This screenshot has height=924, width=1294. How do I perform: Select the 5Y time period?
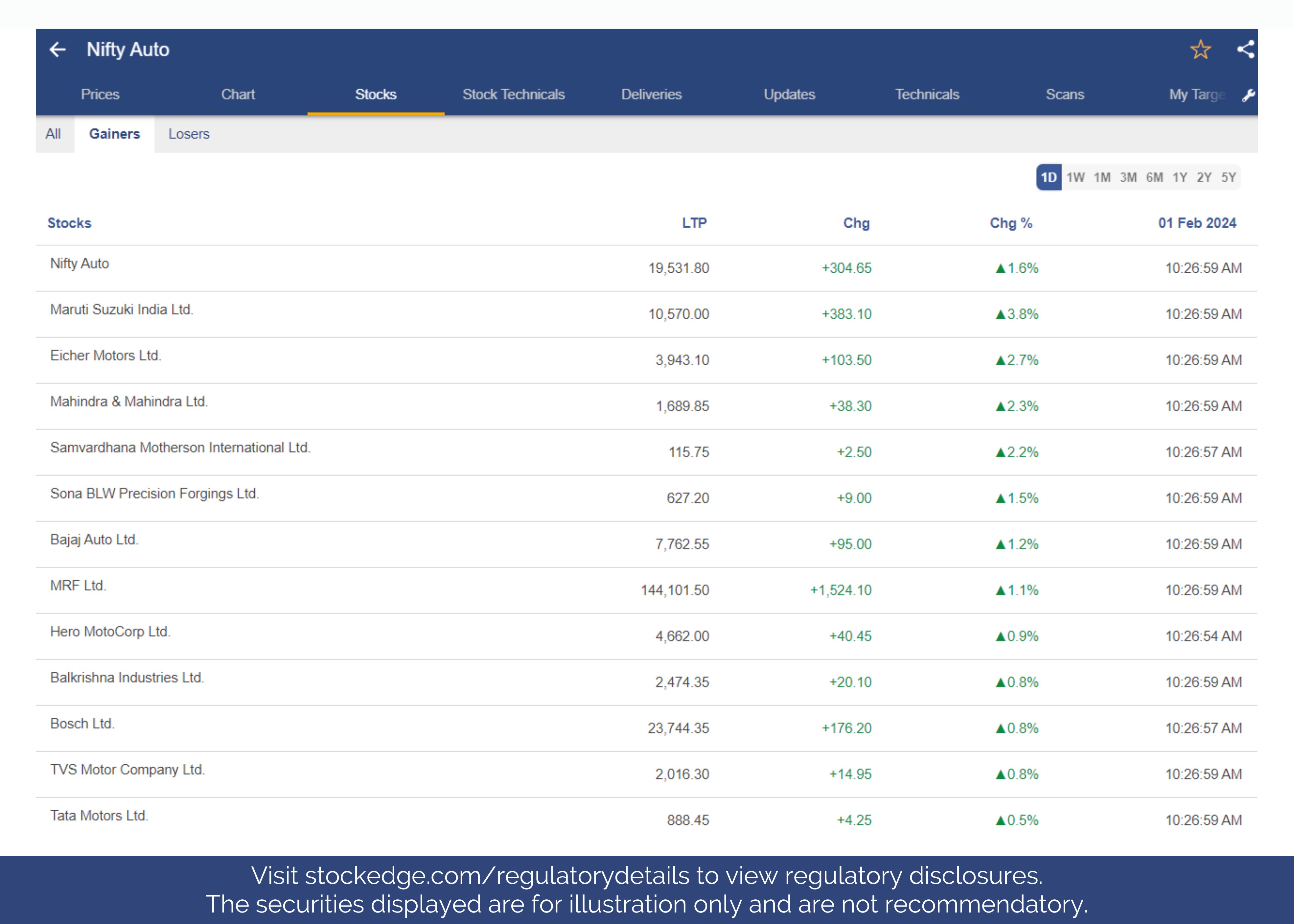tap(1229, 177)
